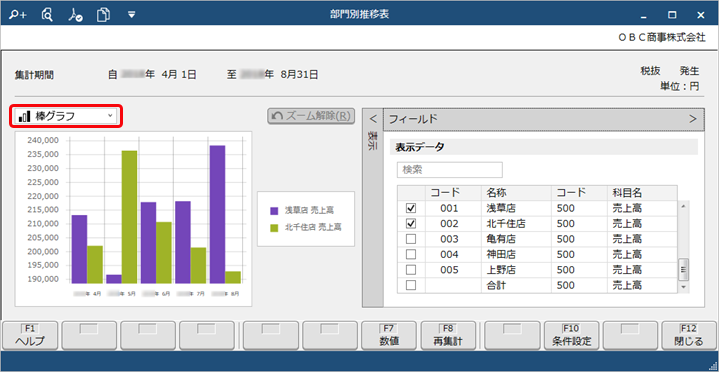Click the F7 数値 button
The width and height of the screenshot is (719, 372).
coord(389,336)
